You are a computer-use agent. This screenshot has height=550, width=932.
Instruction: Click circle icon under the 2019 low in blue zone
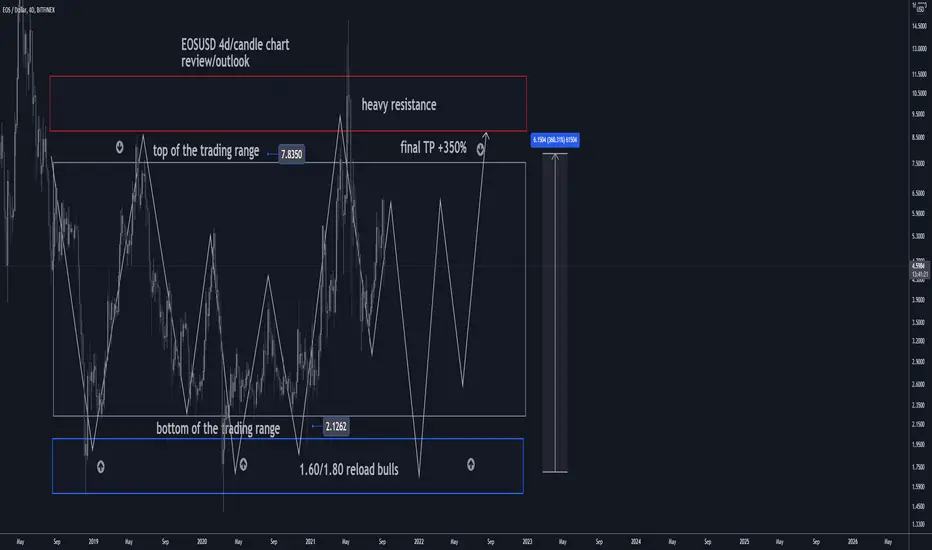(x=100, y=467)
